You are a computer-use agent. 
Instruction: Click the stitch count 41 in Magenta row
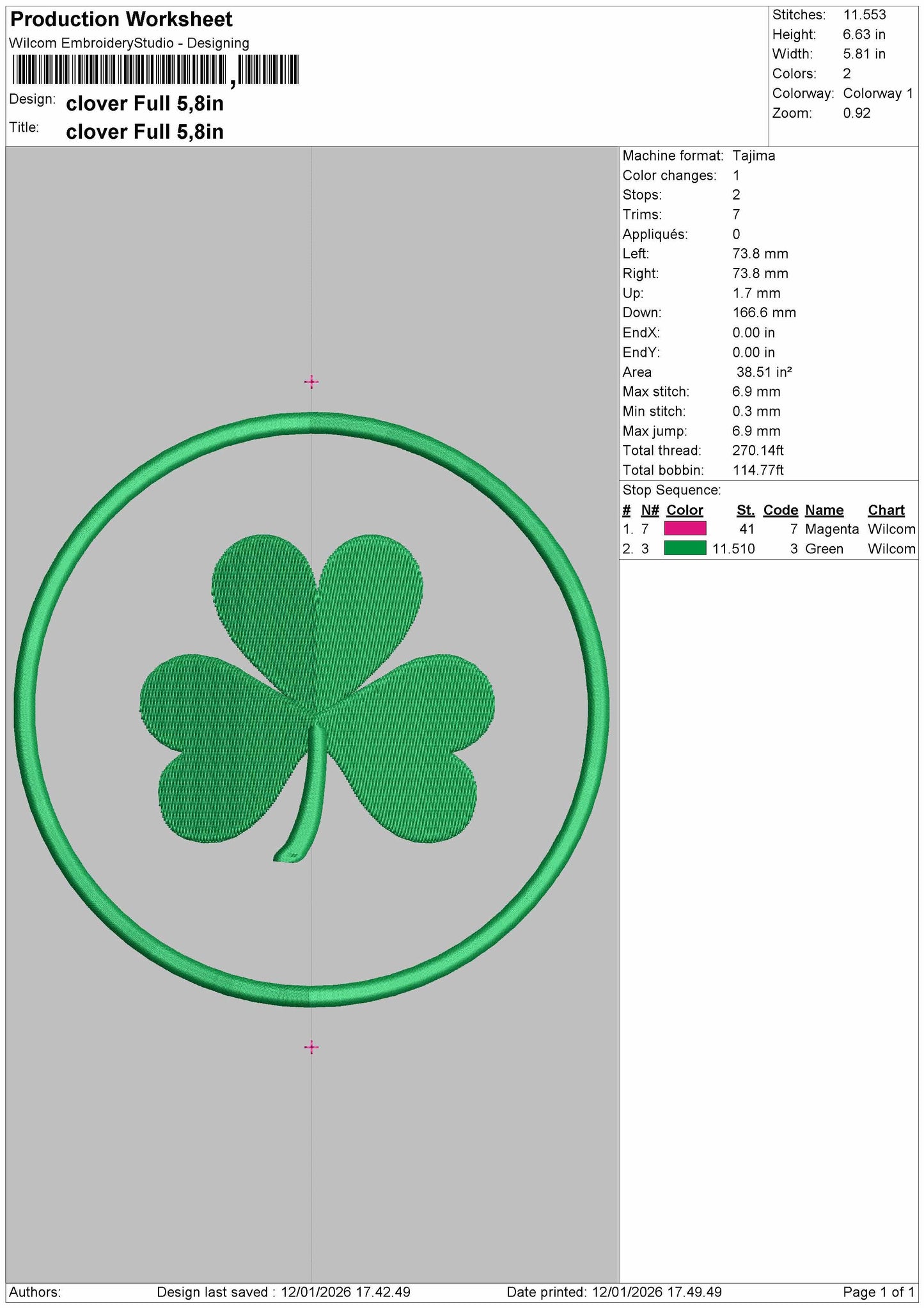tap(747, 530)
